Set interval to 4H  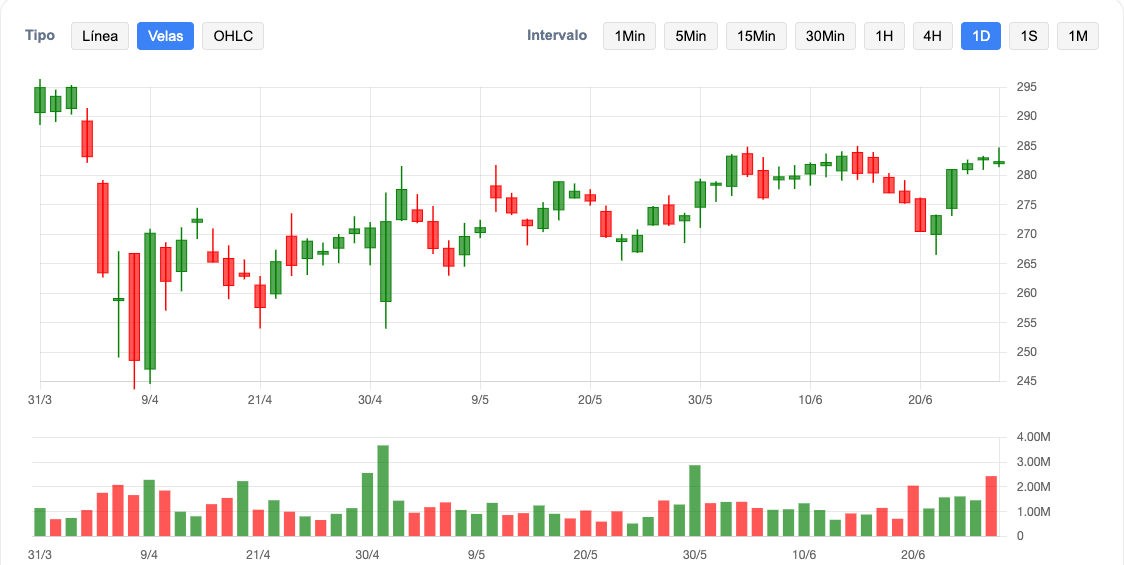coord(933,36)
